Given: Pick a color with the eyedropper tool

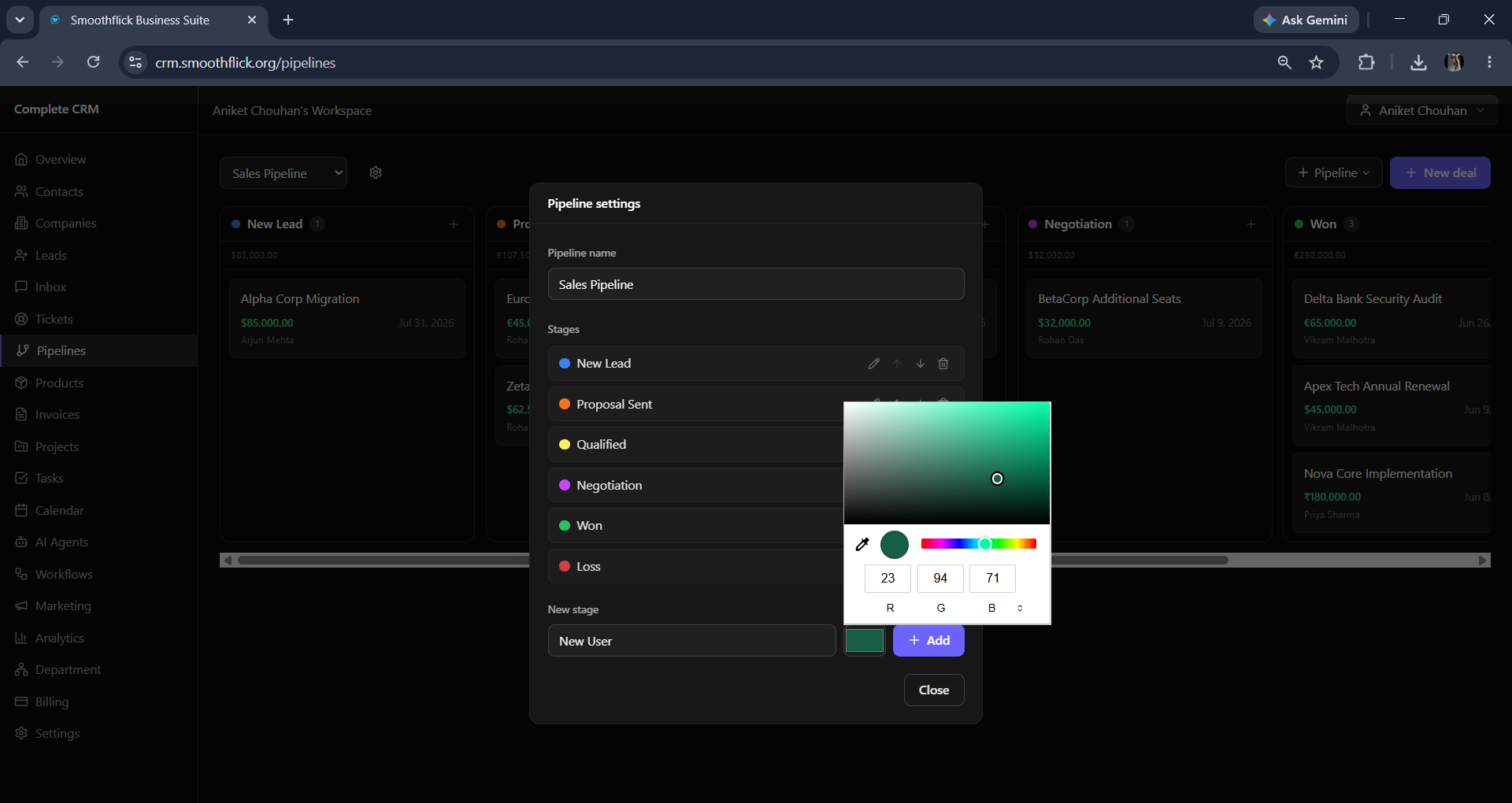Looking at the screenshot, I should pos(862,544).
